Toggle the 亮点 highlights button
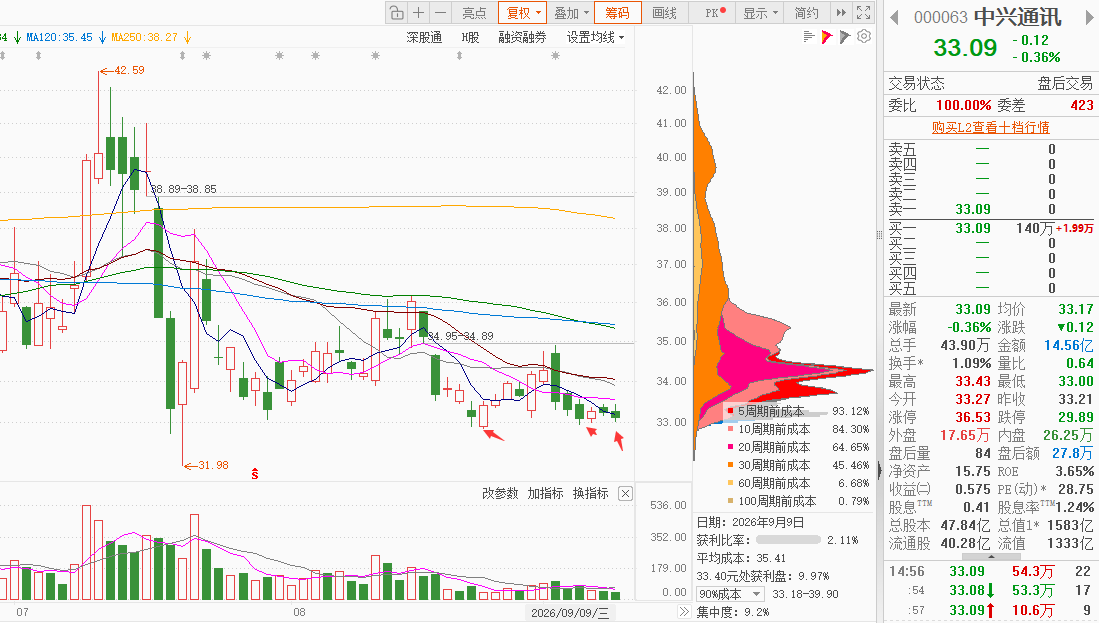 tap(474, 13)
